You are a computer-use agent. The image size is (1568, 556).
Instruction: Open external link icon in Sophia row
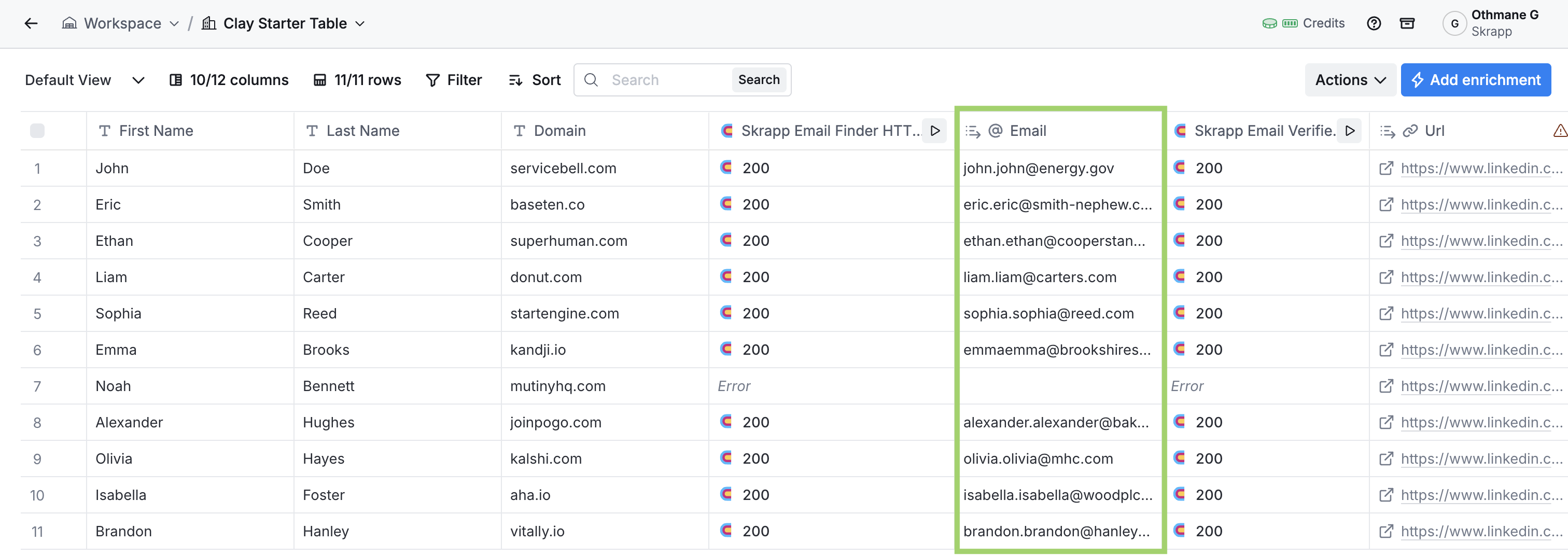(1386, 314)
